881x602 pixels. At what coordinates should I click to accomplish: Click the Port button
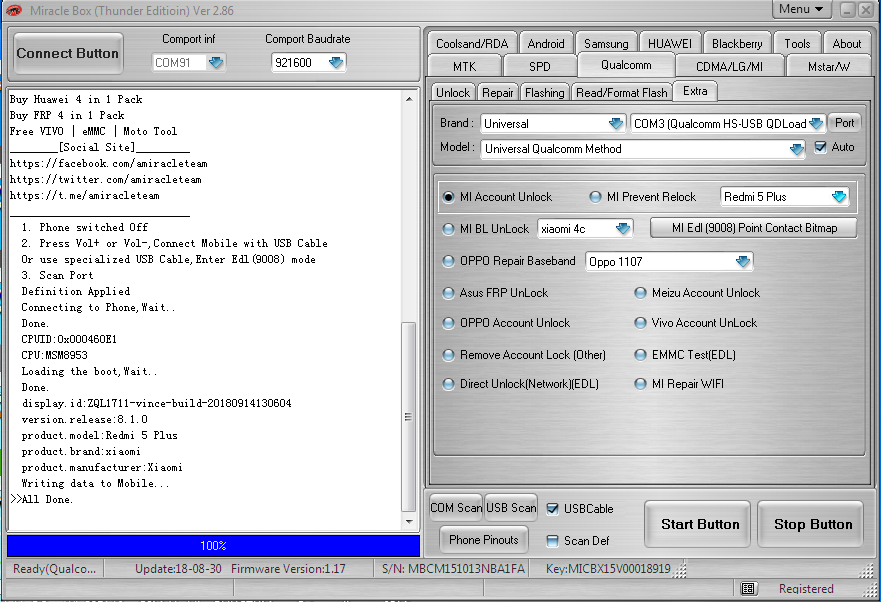tap(844, 123)
